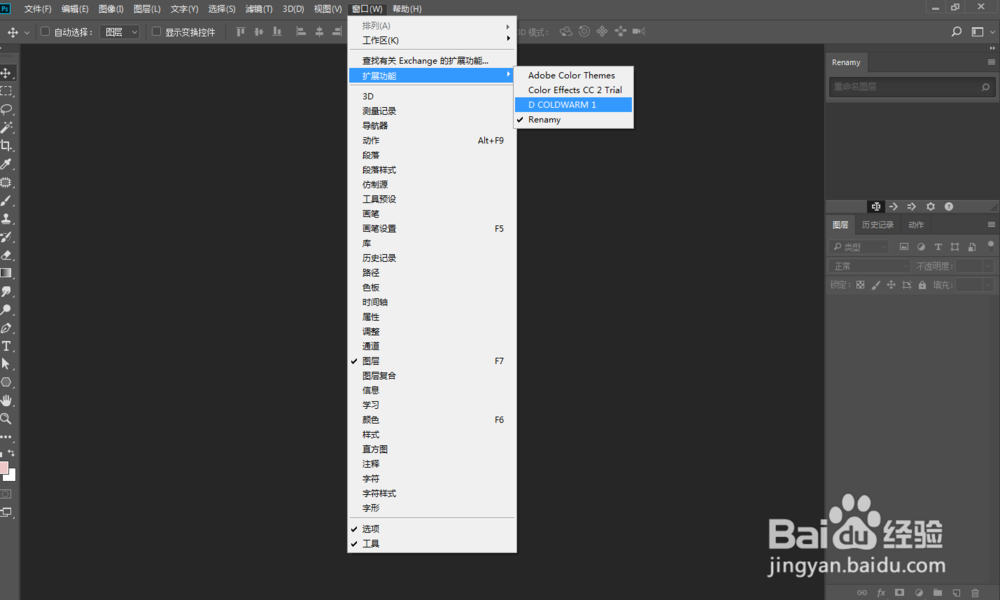Expand the 工作区(K) submenu

click(432, 40)
